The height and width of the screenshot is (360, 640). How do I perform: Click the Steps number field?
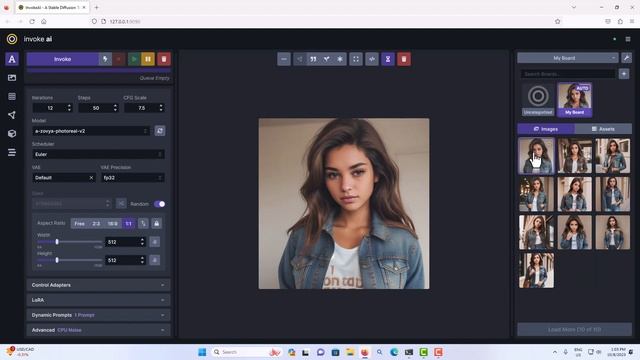pos(98,108)
